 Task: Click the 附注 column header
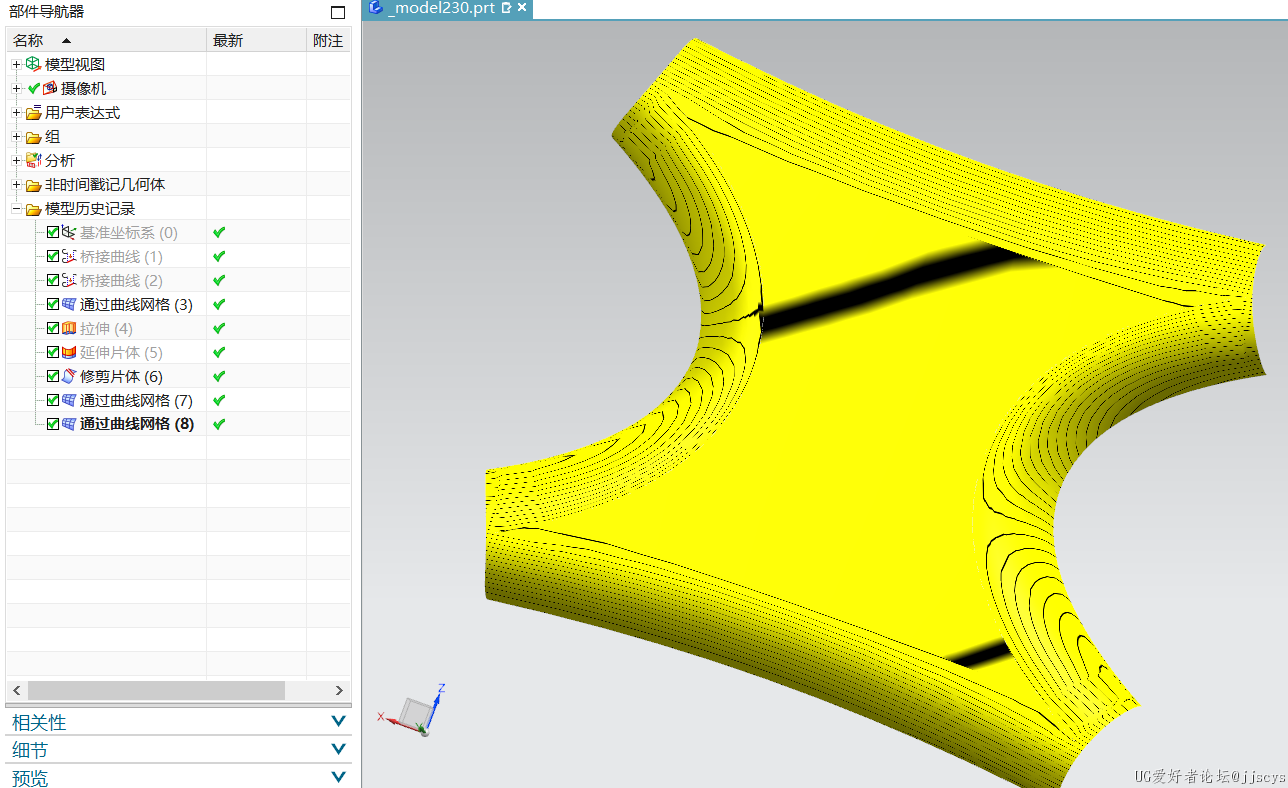(328, 40)
